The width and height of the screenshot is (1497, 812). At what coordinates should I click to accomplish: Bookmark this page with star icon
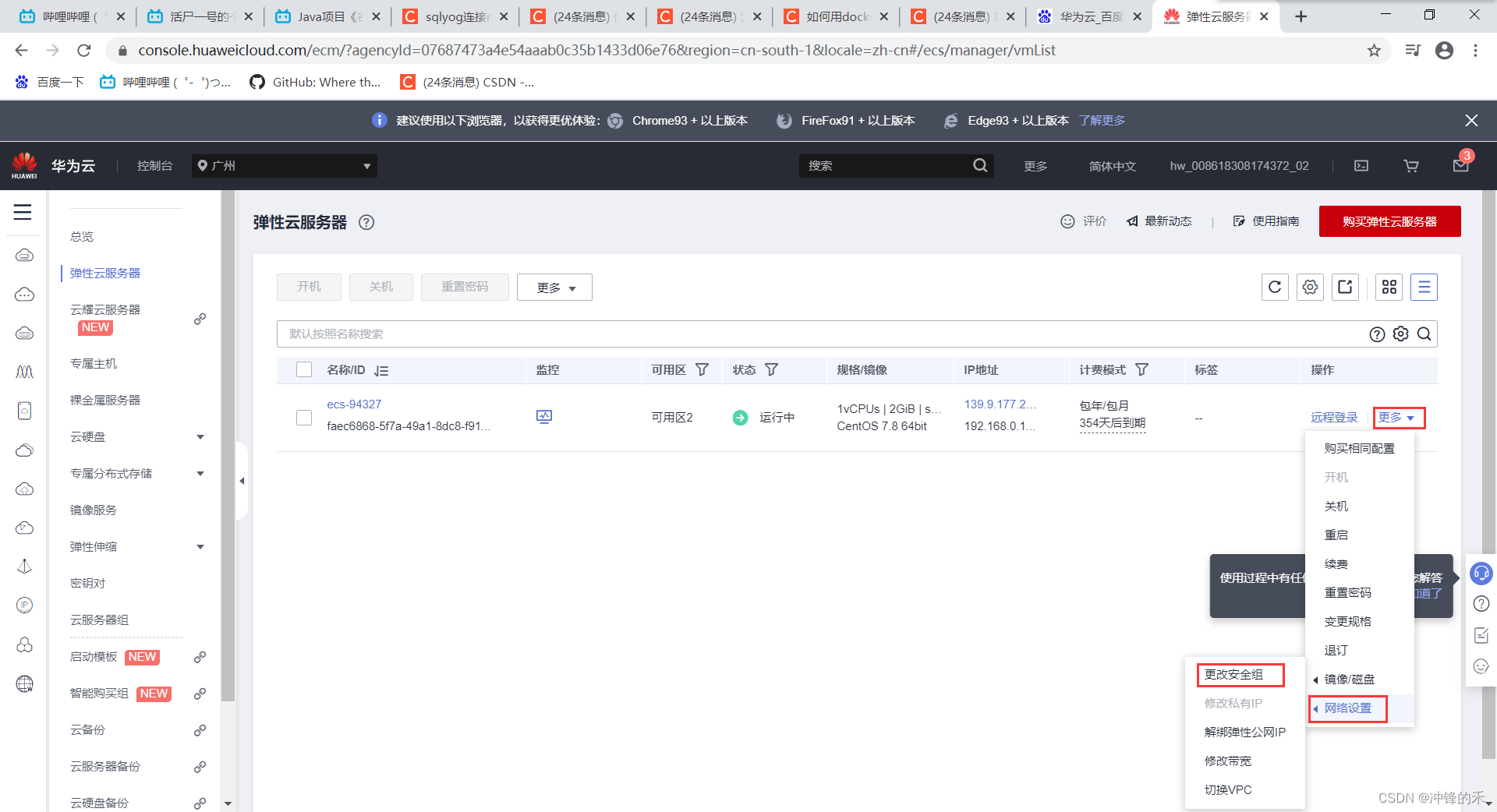[1374, 51]
